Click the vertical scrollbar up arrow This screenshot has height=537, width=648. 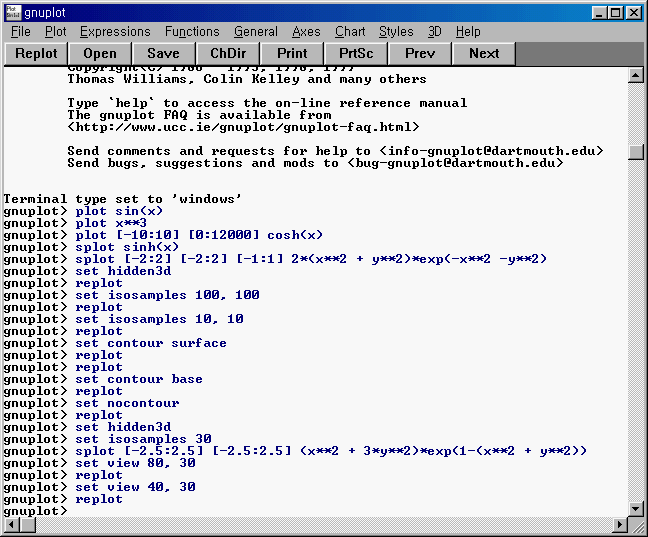[636, 75]
